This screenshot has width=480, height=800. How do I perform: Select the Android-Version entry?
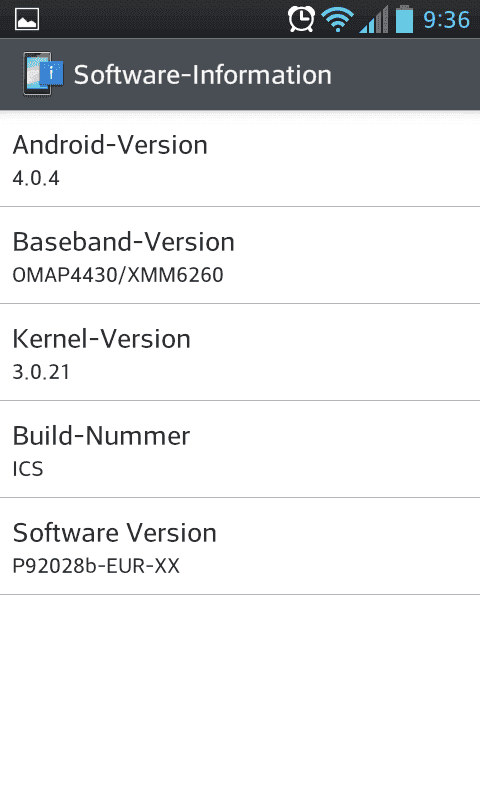(x=240, y=159)
